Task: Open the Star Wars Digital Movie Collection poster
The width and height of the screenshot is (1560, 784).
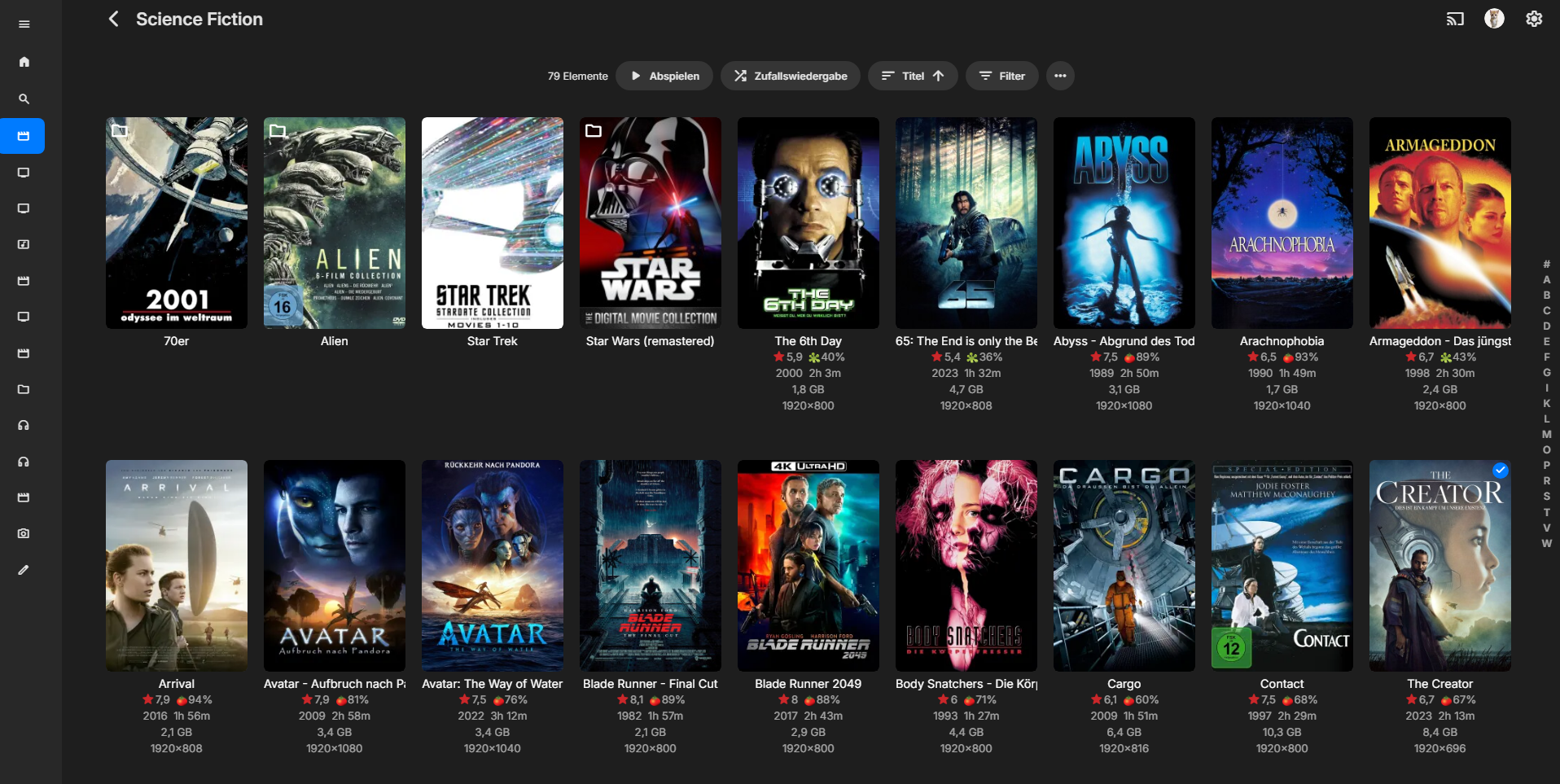Action: [x=651, y=223]
